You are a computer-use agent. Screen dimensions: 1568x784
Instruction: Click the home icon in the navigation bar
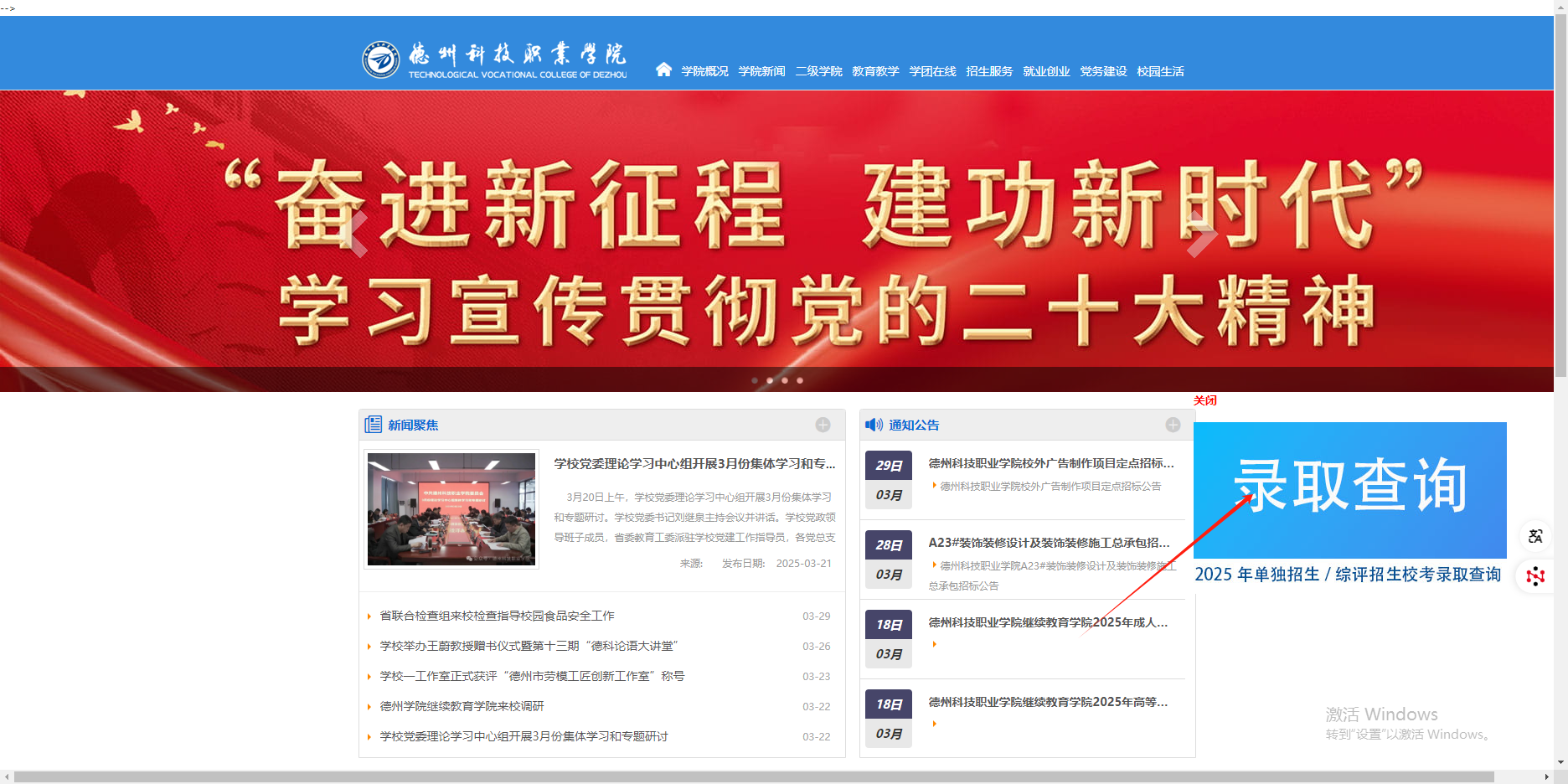663,71
